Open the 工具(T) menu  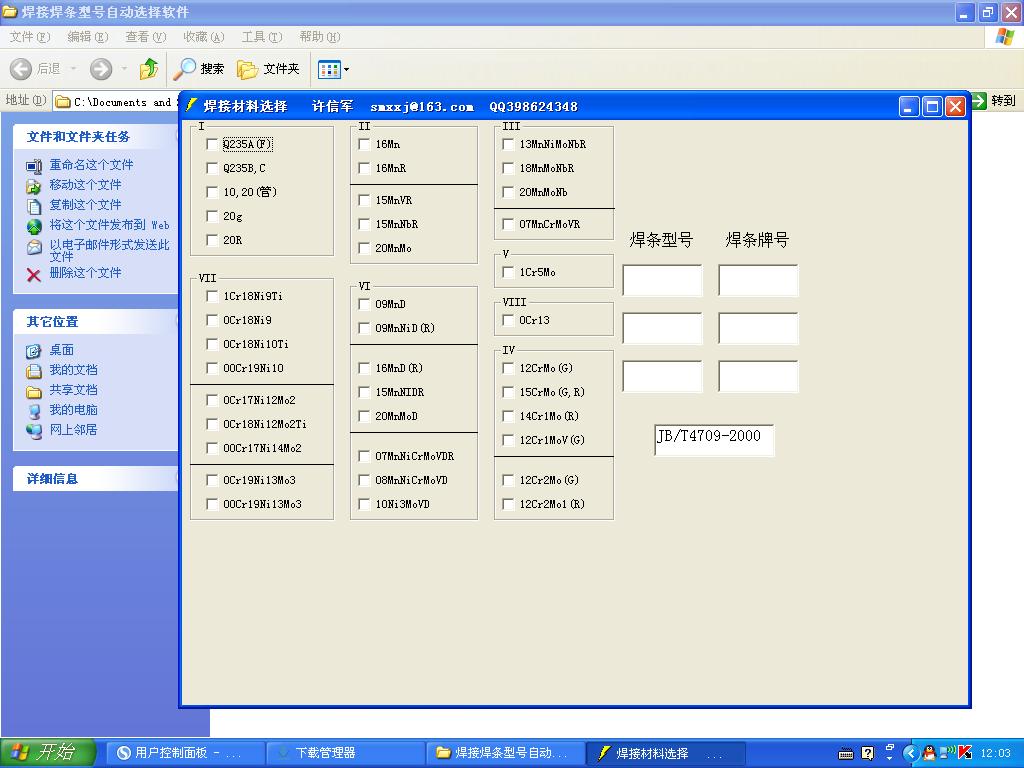(262, 37)
